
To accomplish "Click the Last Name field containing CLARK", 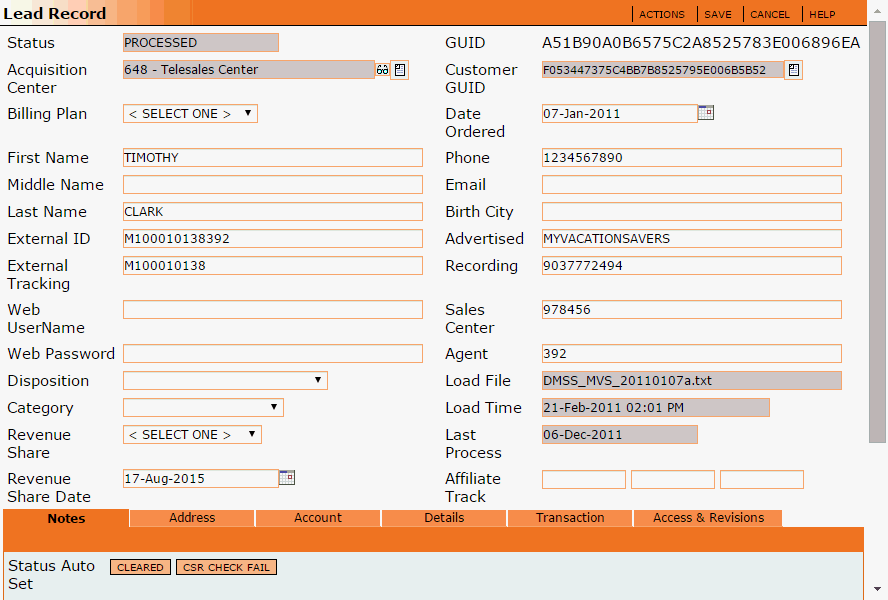I will [273, 211].
